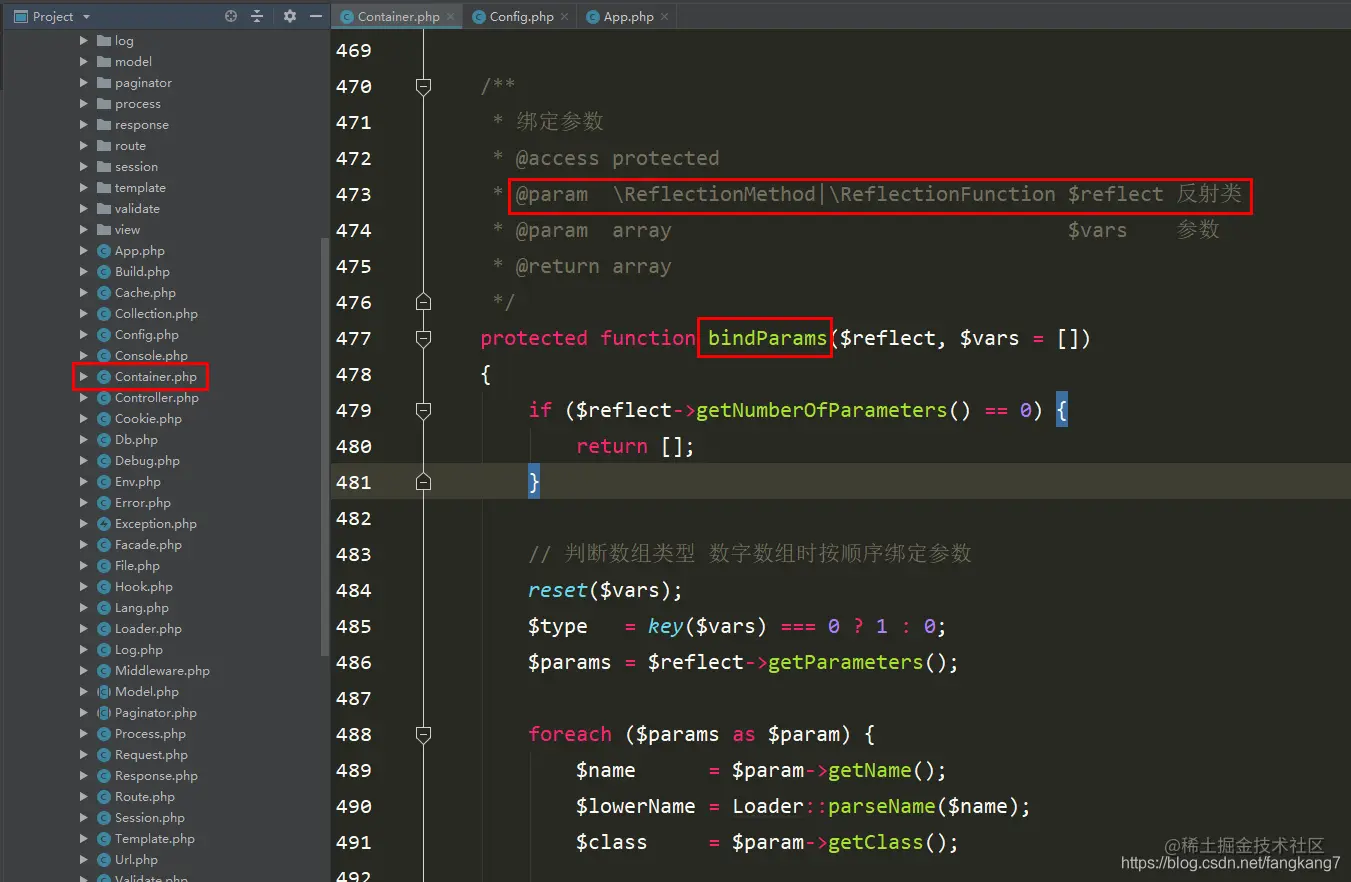Click the class icon beside Exception.php
The height and width of the screenshot is (882, 1351).
[104, 524]
